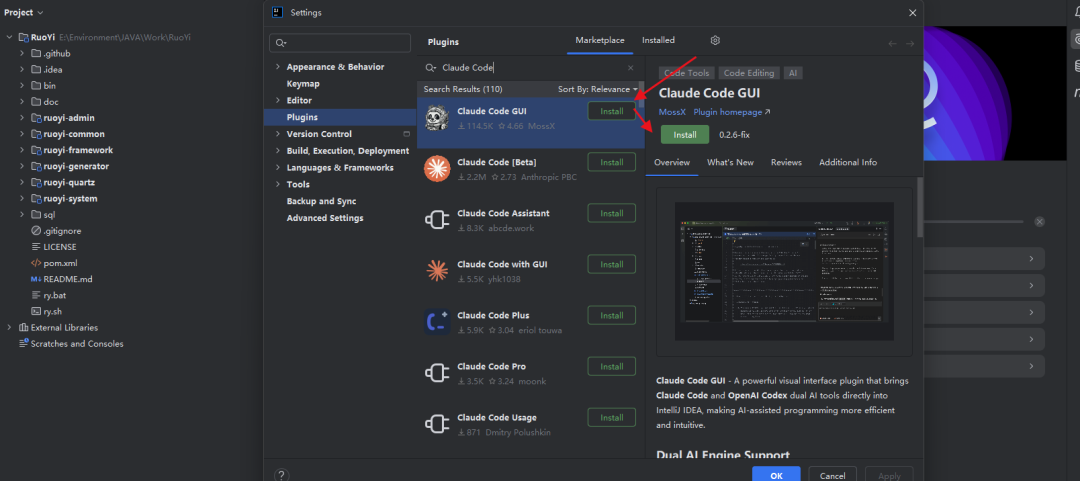This screenshot has width=1080, height=481.
Task: Click the Claude Code [Beta] Anthropic logo icon
Action: [x=437, y=169]
